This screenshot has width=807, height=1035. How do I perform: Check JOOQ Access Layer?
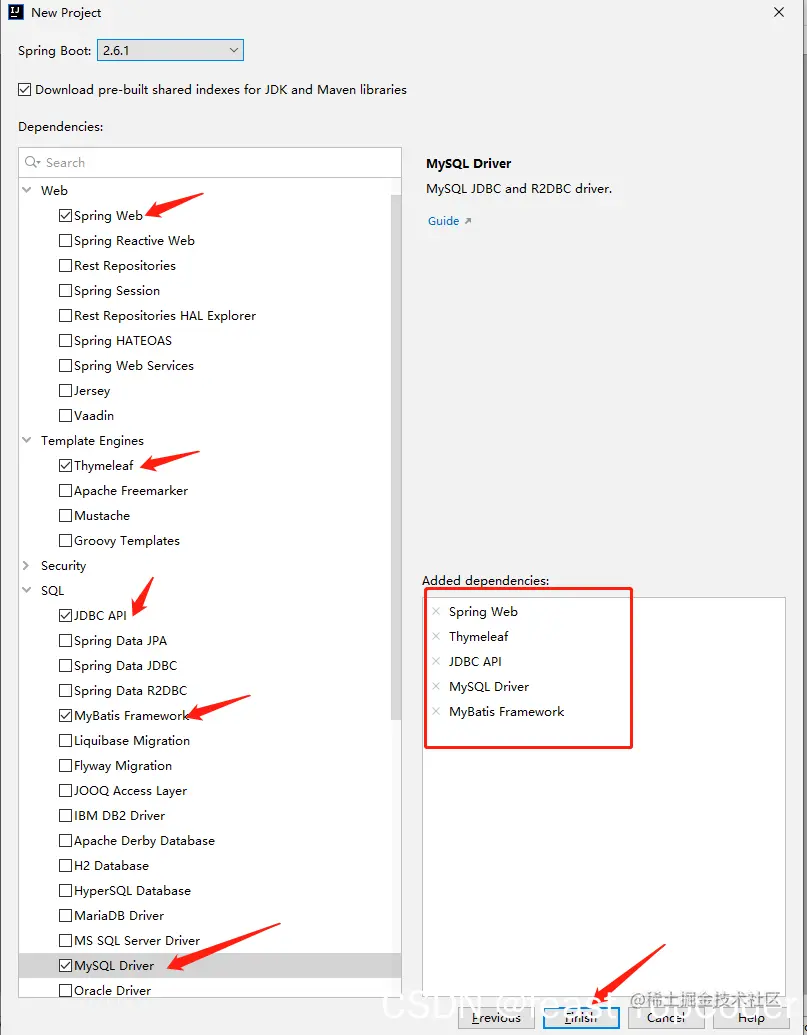point(65,791)
